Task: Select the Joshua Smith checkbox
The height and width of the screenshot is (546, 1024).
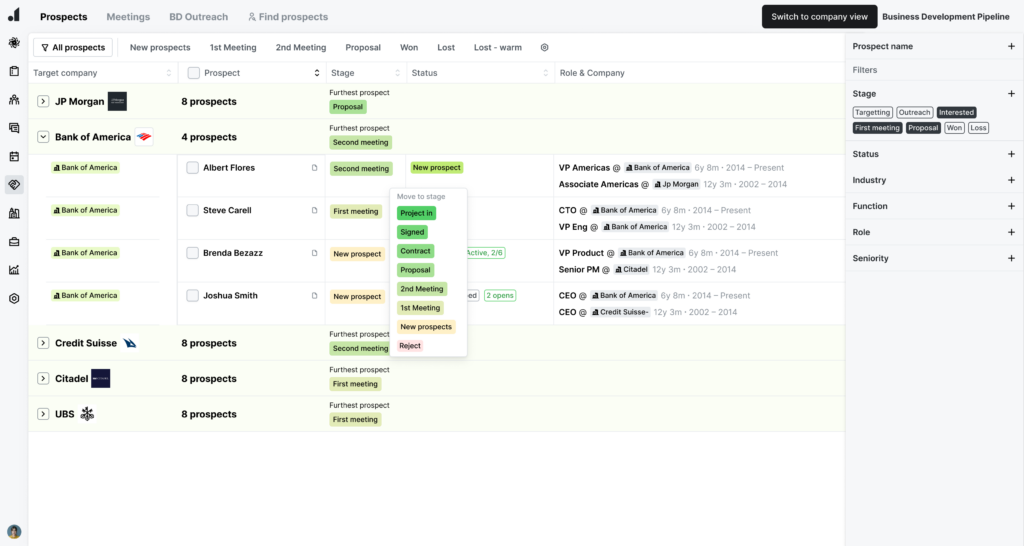Action: [192, 295]
